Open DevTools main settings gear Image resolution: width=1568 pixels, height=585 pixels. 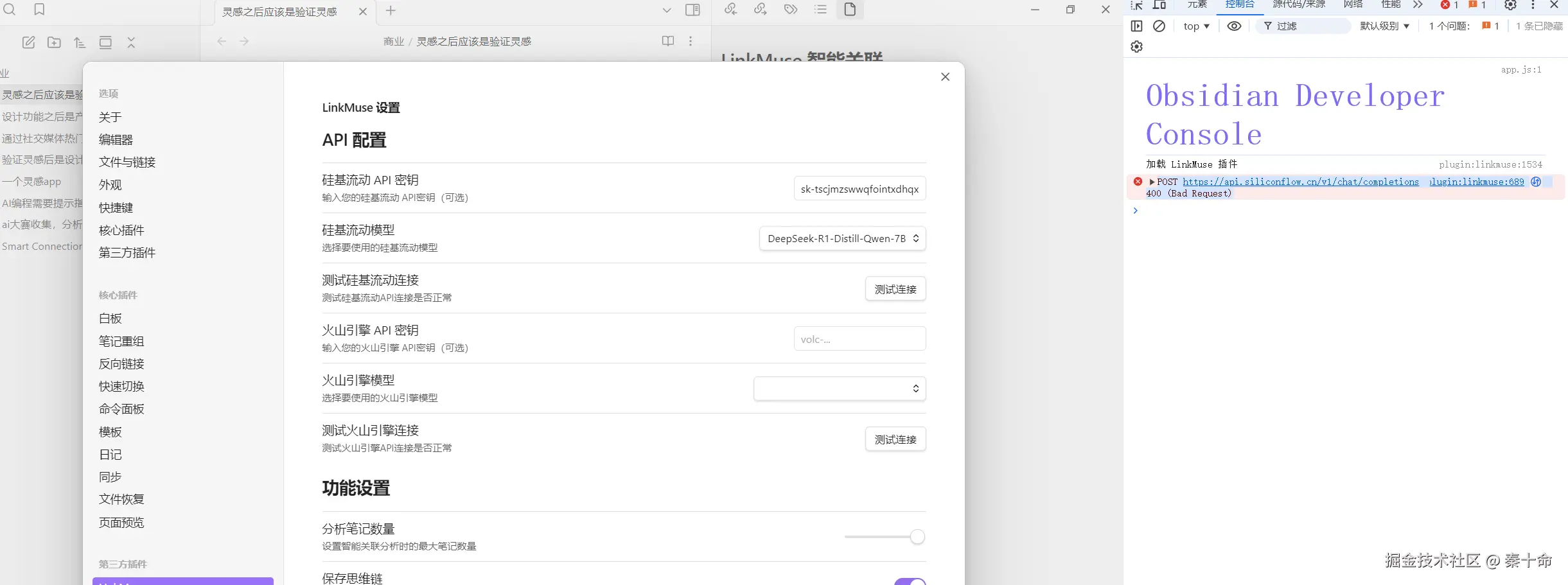pyautogui.click(x=1510, y=5)
